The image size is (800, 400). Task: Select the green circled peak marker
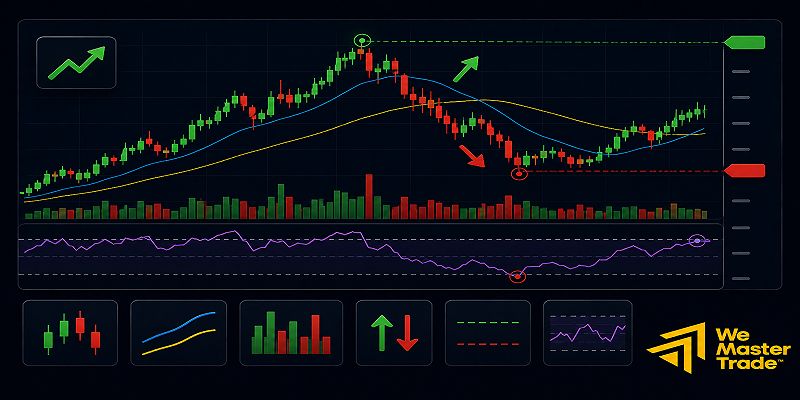(362, 41)
